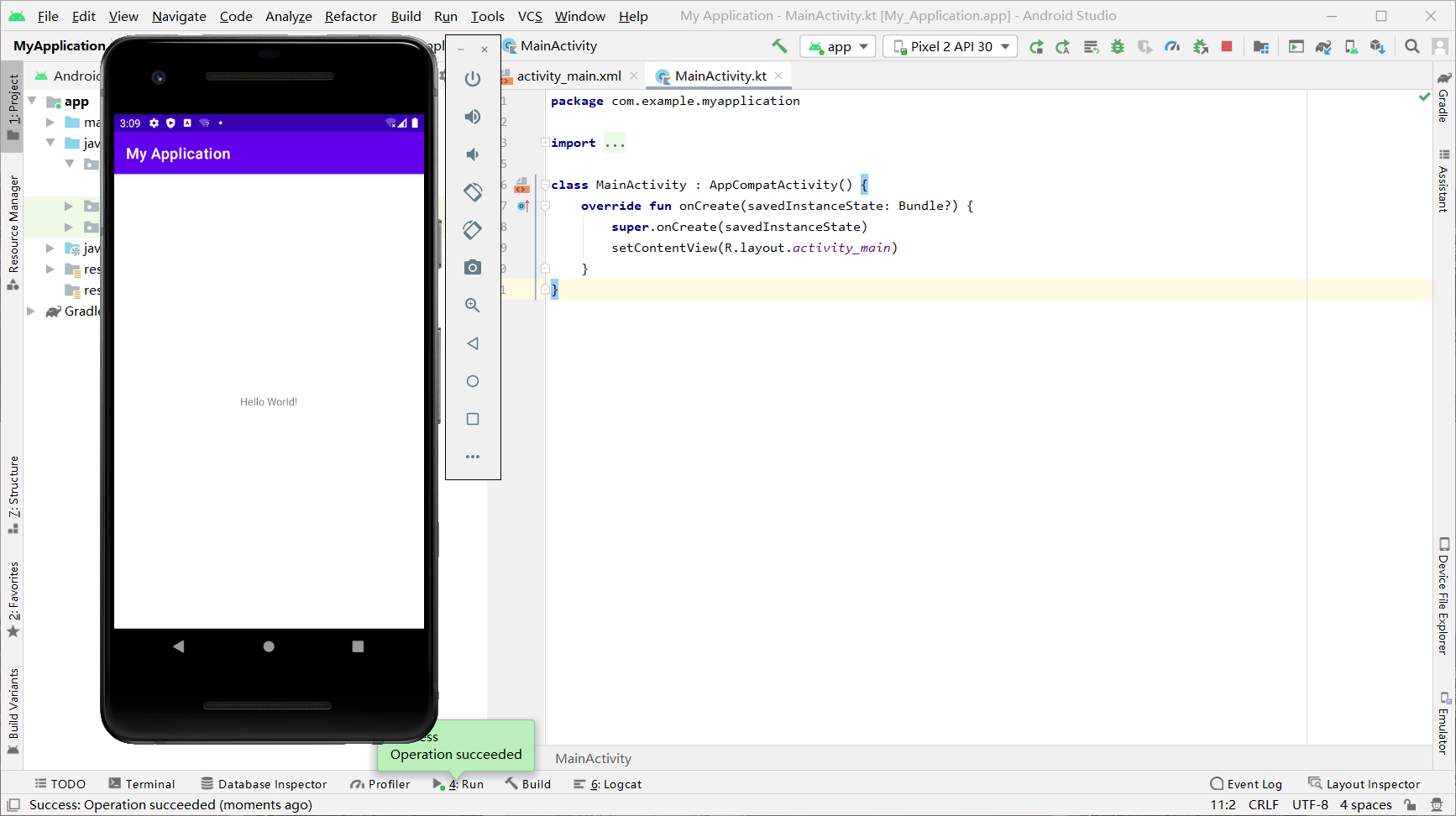This screenshot has width=1456, height=816.
Task: Open the Event Log
Action: 1246,784
